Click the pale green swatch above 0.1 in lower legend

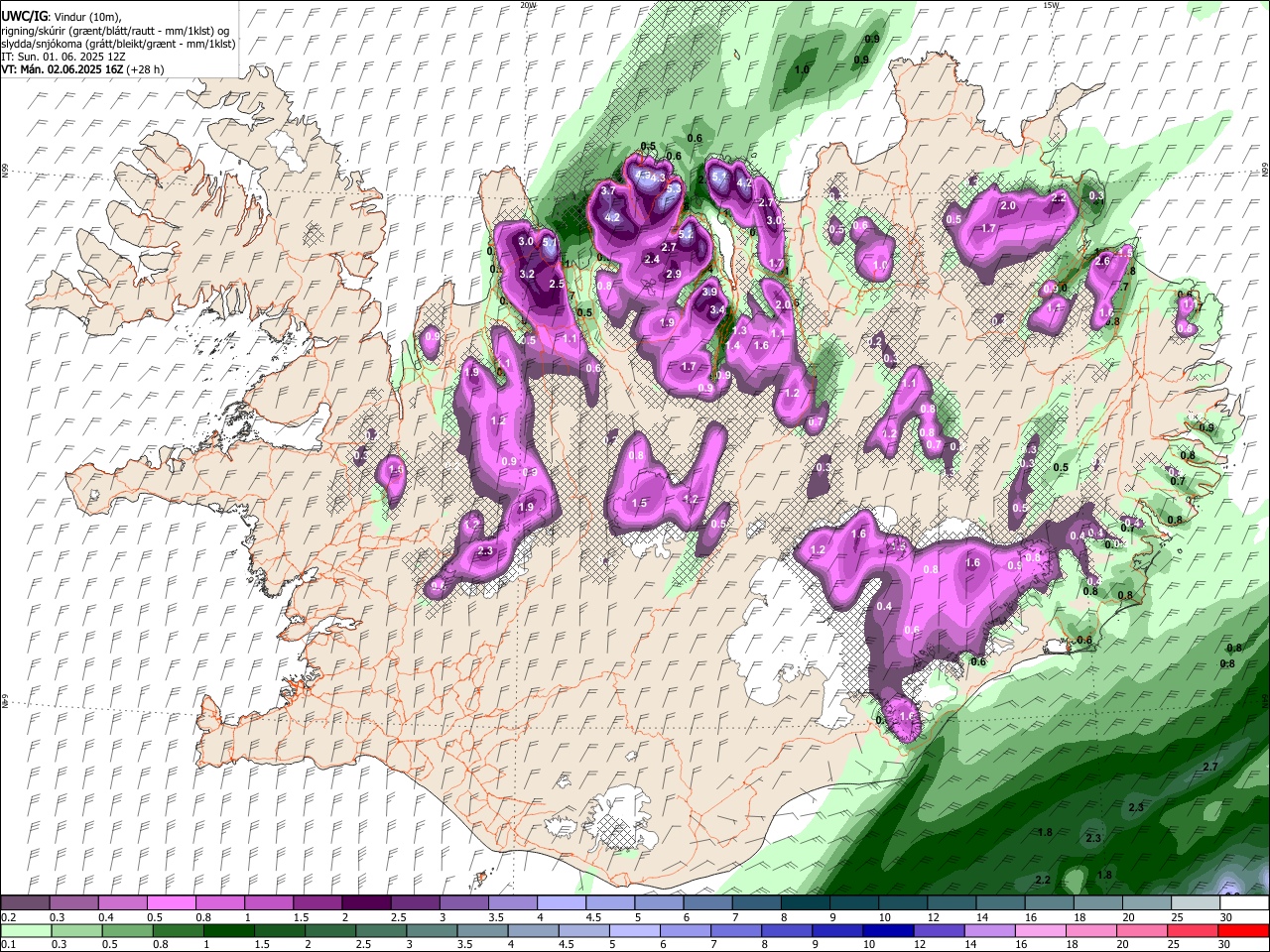(x=27, y=930)
